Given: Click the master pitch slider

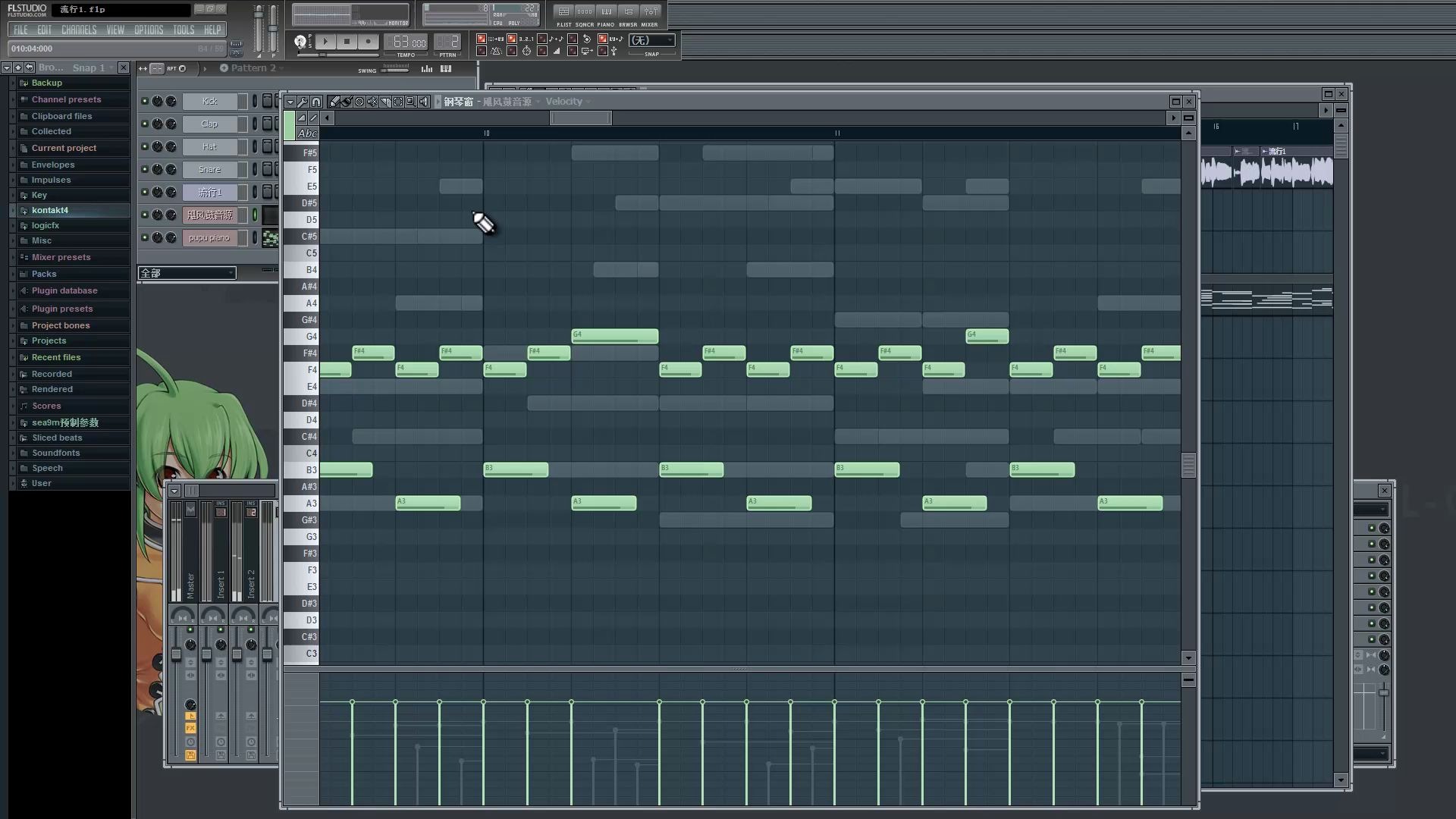Looking at the screenshot, I should [273, 28].
